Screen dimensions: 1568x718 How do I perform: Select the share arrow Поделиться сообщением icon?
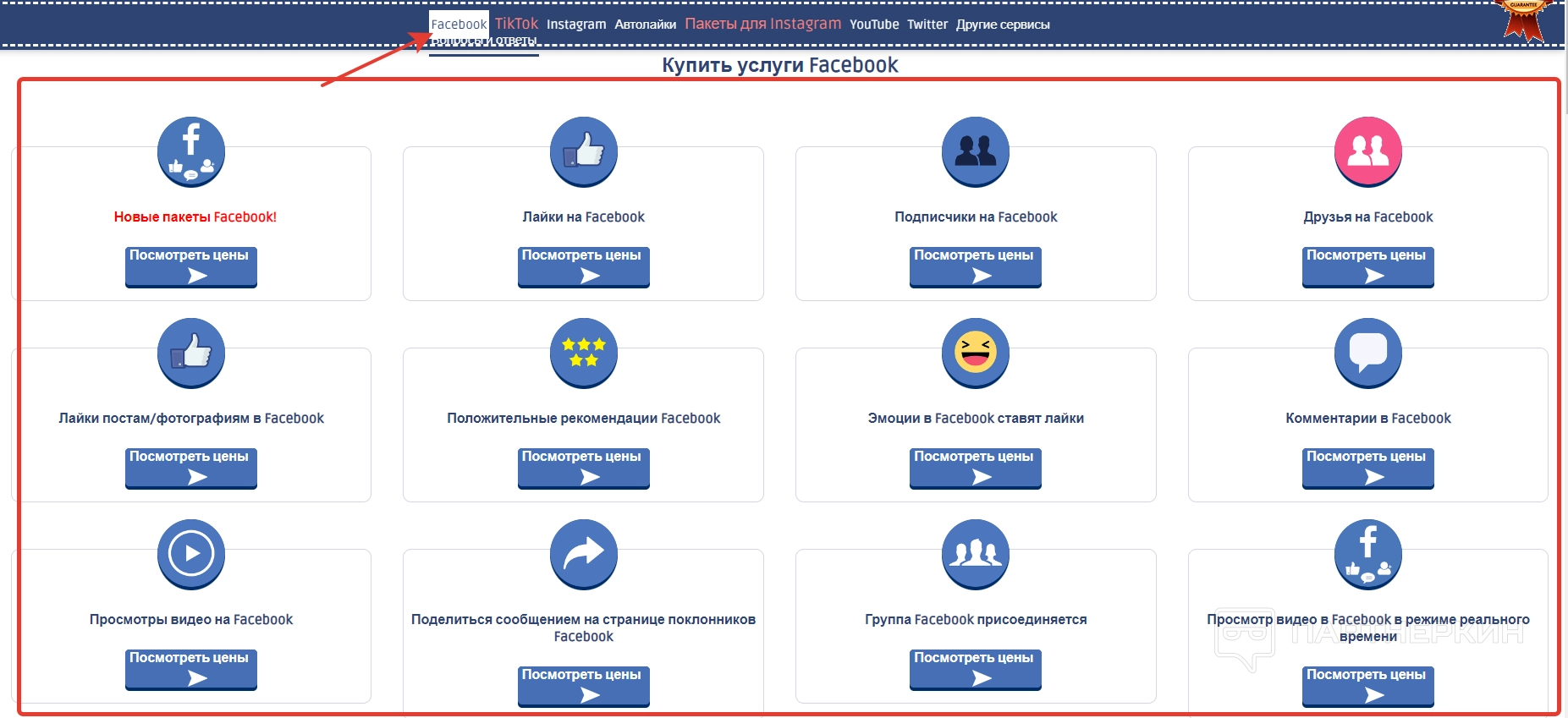[584, 554]
